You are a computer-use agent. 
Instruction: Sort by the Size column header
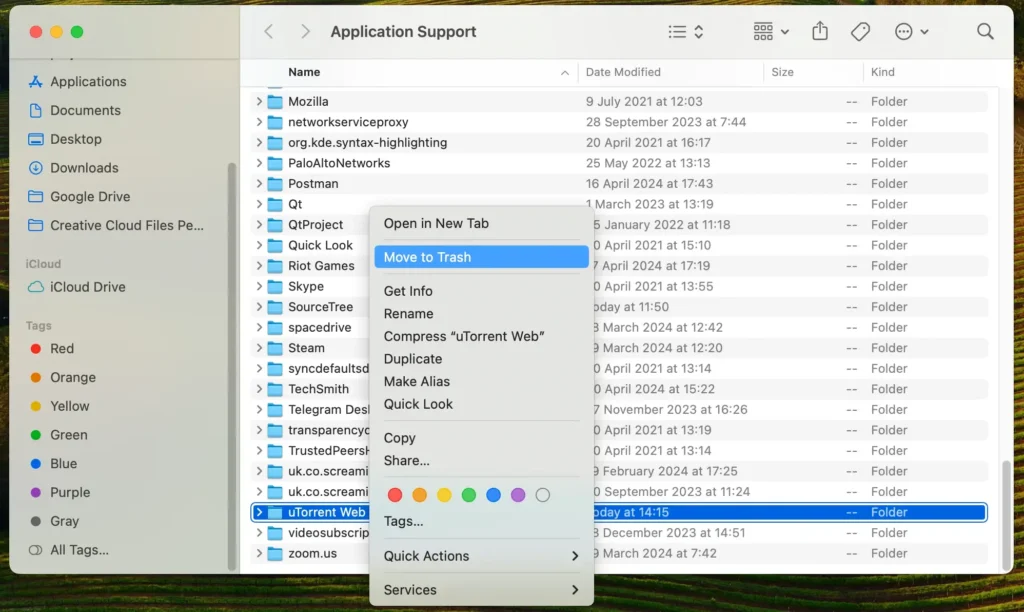tap(813, 72)
